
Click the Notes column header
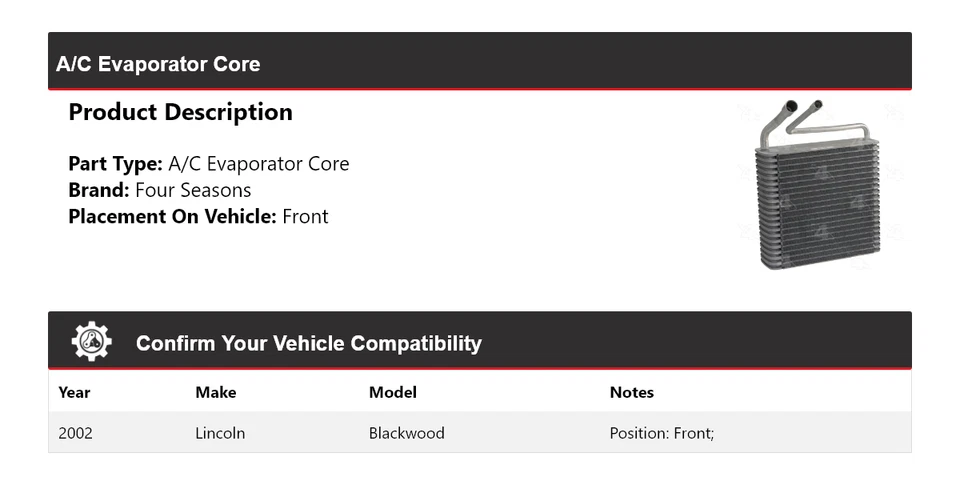pyautogui.click(x=631, y=392)
